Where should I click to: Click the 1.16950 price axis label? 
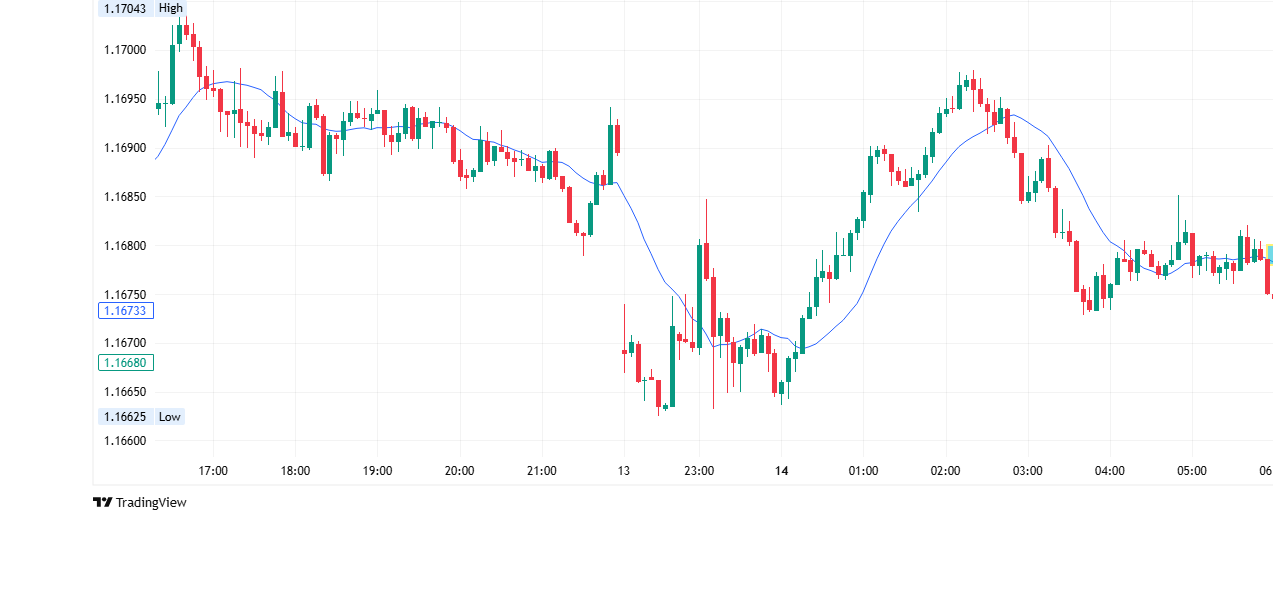[x=125, y=100]
